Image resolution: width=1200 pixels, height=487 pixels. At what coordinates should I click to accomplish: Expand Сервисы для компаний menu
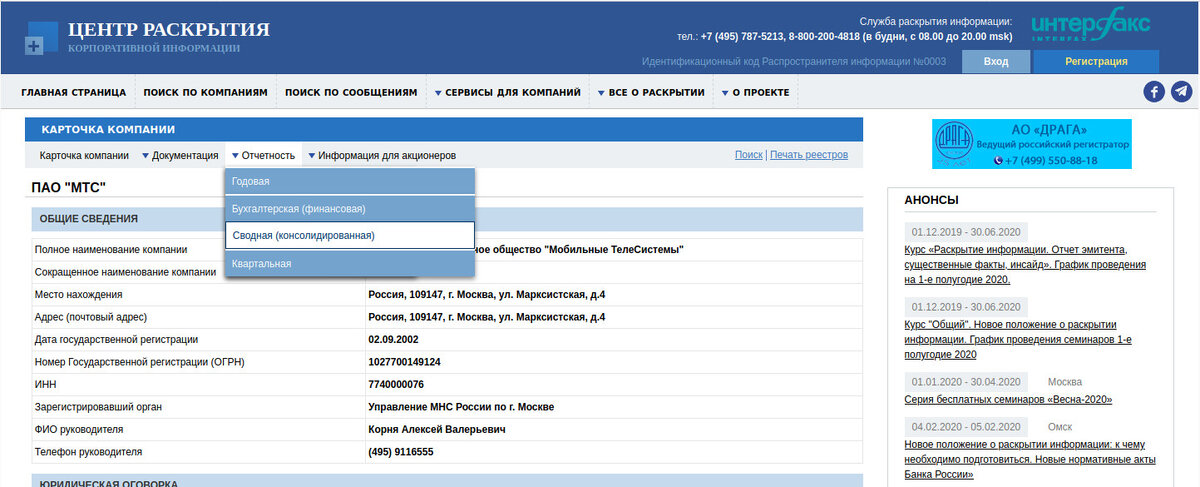coord(507,92)
